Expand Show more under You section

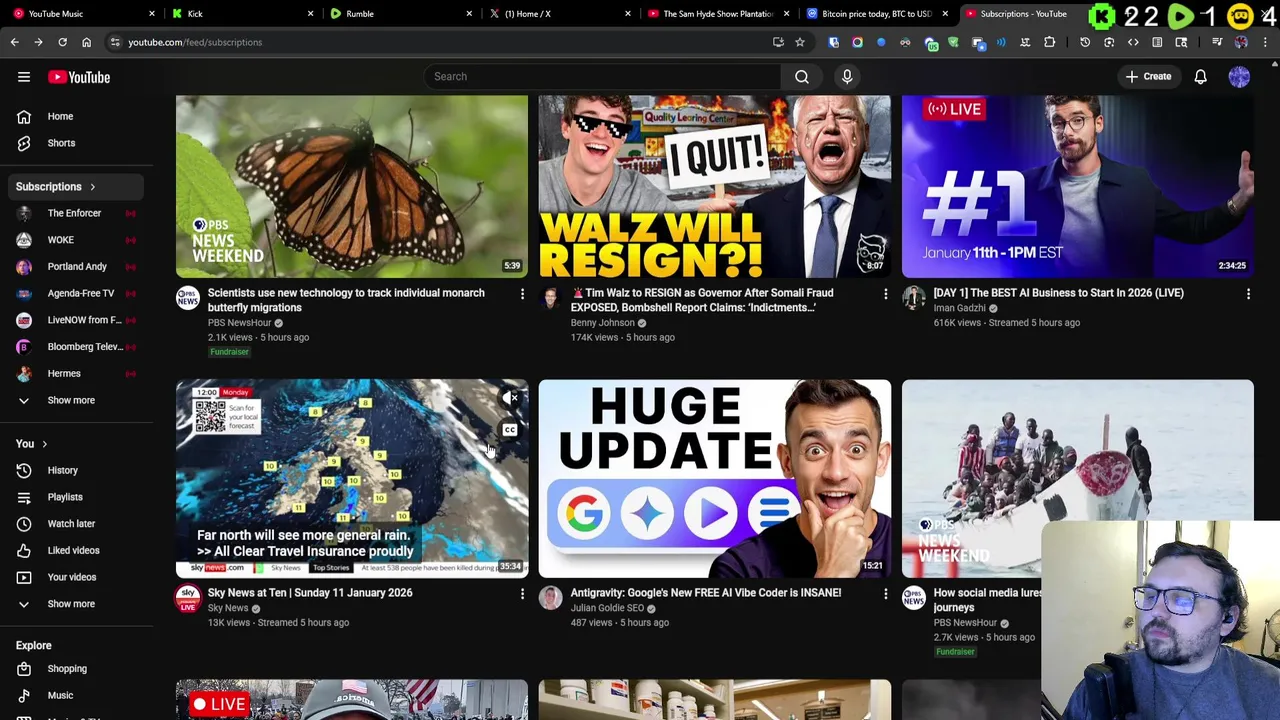point(71,604)
